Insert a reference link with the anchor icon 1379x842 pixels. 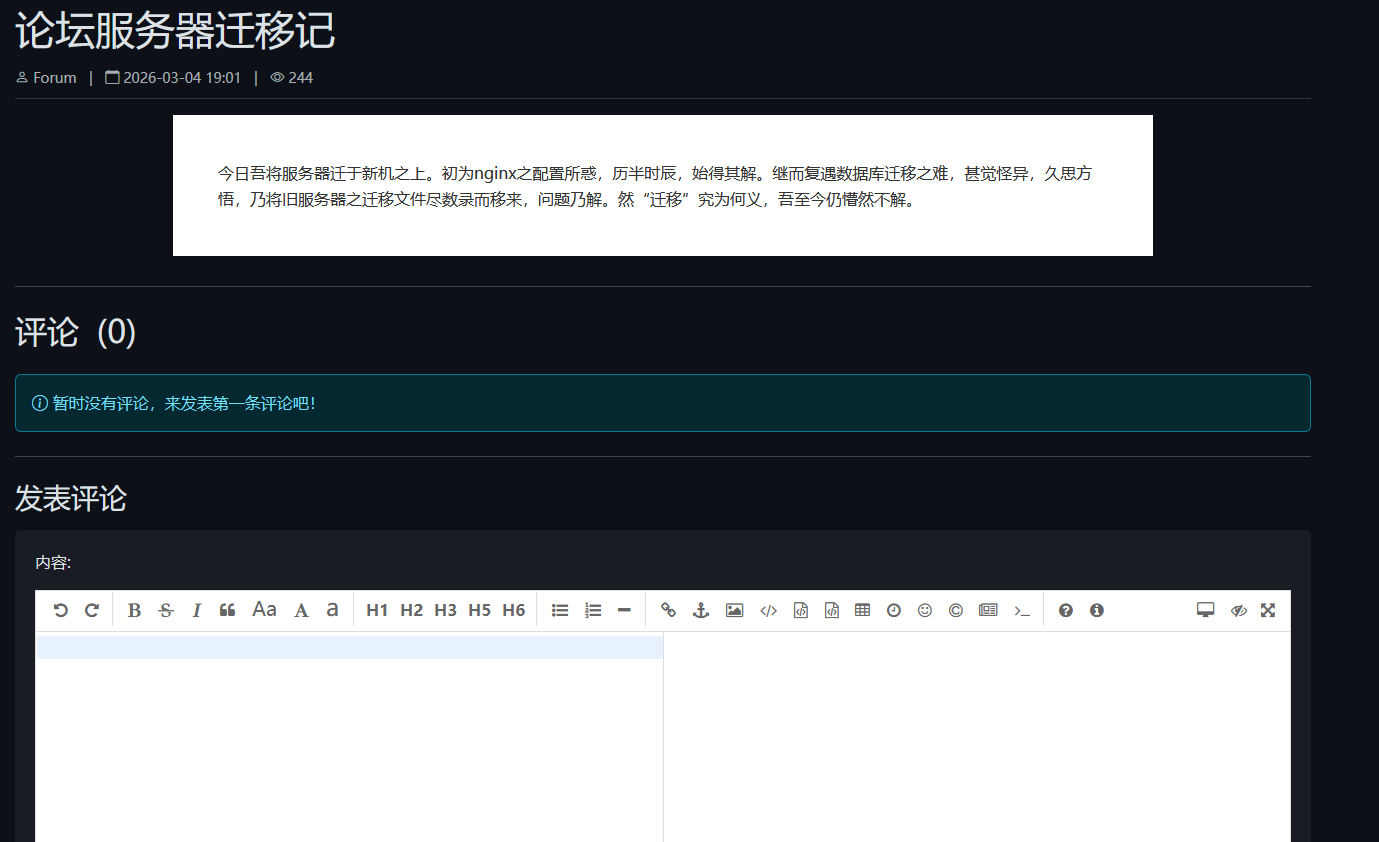pyautogui.click(x=701, y=610)
